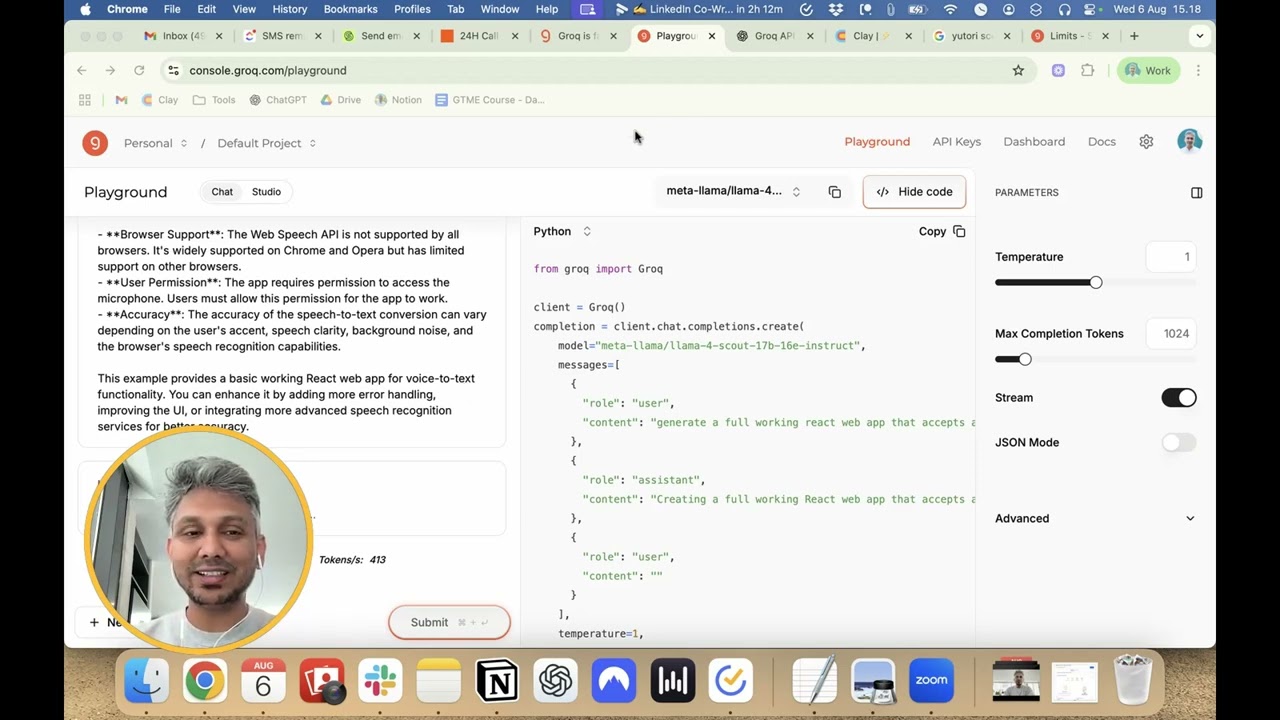Screen dimensions: 1280x720
Task: Open Photo Booth in the Dock
Action: point(321,681)
